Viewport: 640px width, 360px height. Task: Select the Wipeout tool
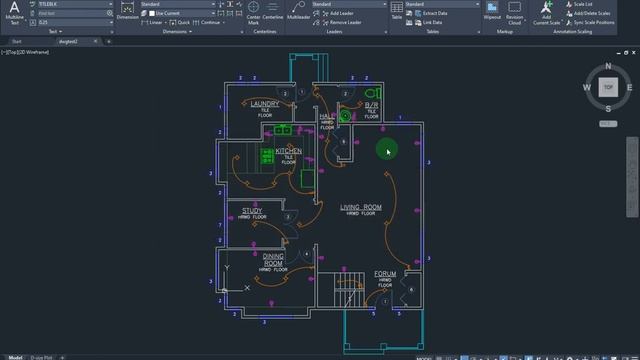coord(492,11)
